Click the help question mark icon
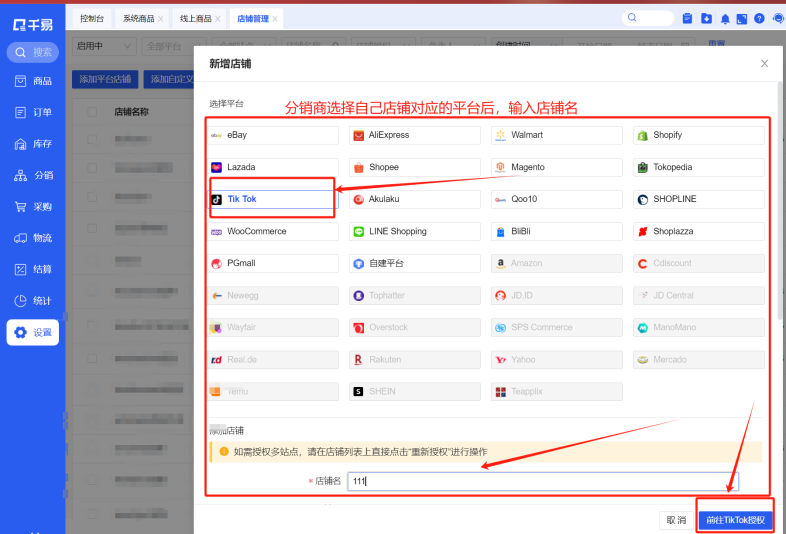The image size is (786, 534). [759, 19]
